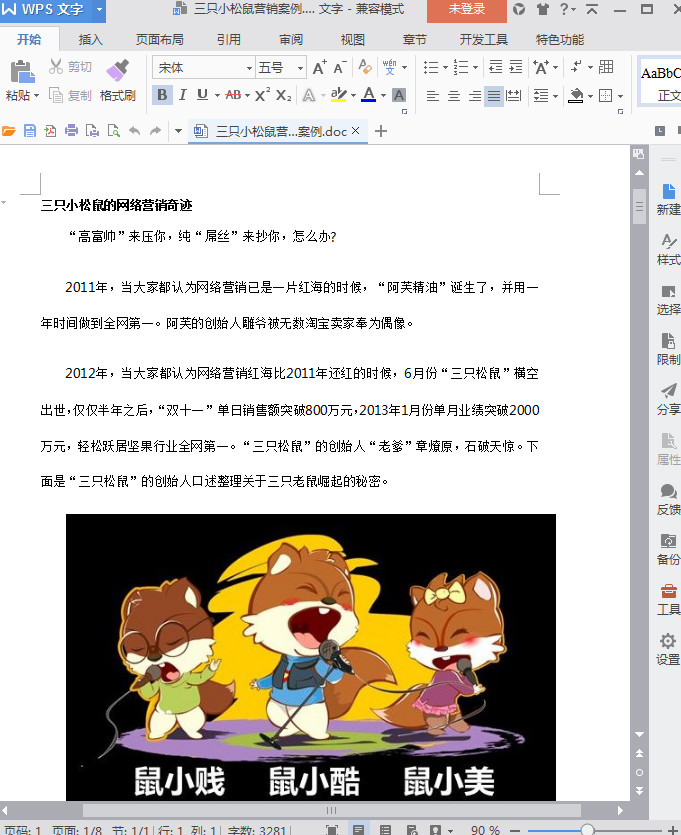Image resolution: width=681 pixels, height=835 pixels.
Task: Switch to 引用 ribbon tab
Action: (x=229, y=39)
